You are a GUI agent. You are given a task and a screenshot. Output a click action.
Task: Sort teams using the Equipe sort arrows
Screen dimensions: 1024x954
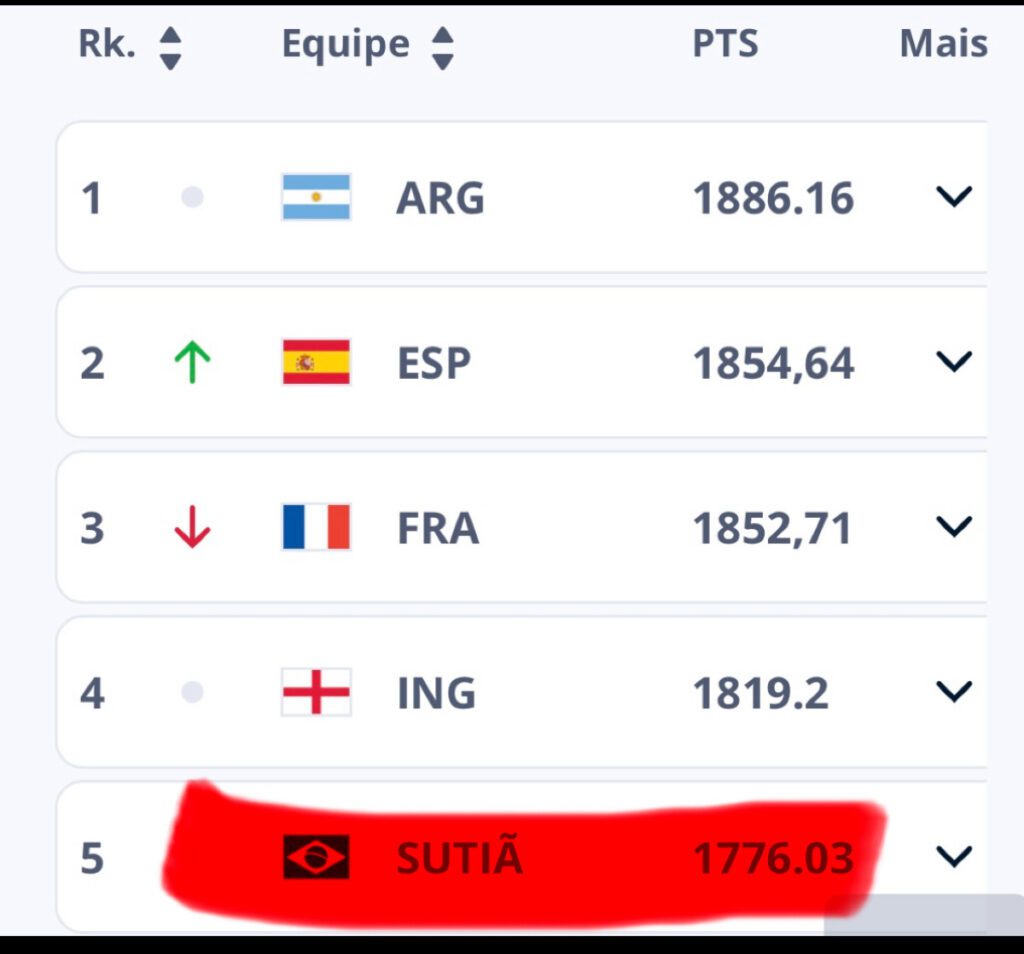tap(443, 48)
